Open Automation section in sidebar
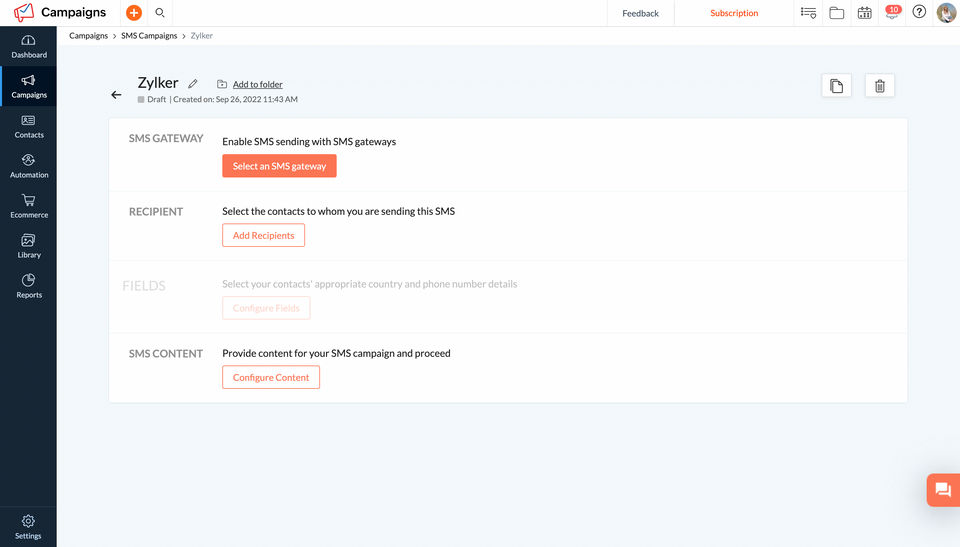This screenshot has width=960, height=547. [29, 166]
